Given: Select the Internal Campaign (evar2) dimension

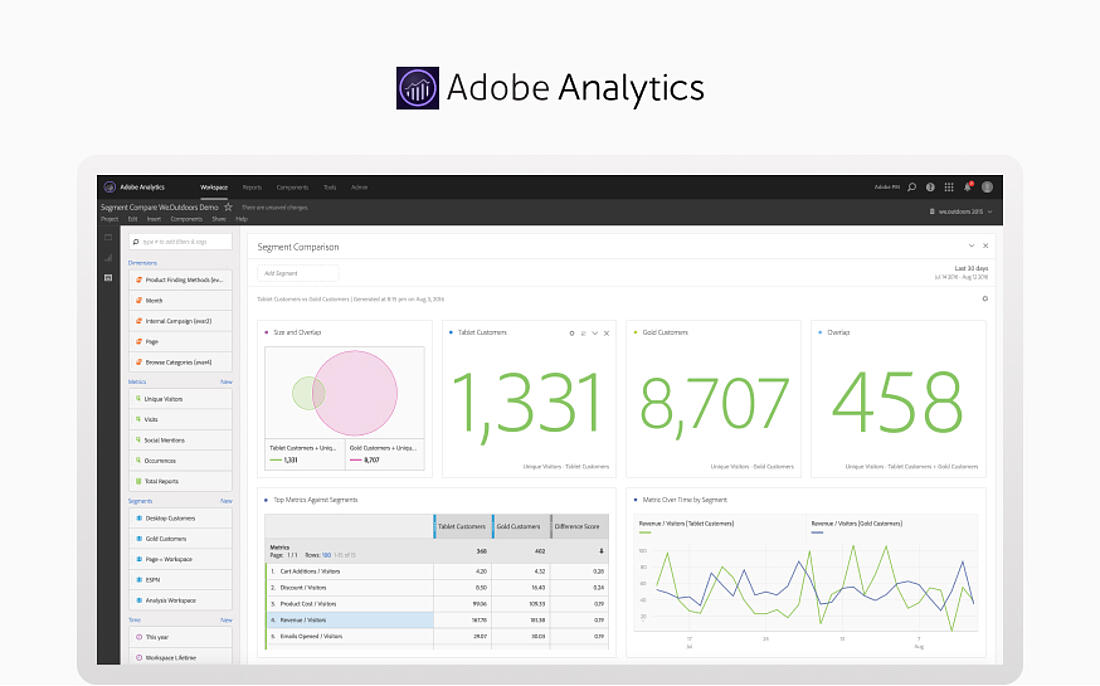Looking at the screenshot, I should [180, 321].
